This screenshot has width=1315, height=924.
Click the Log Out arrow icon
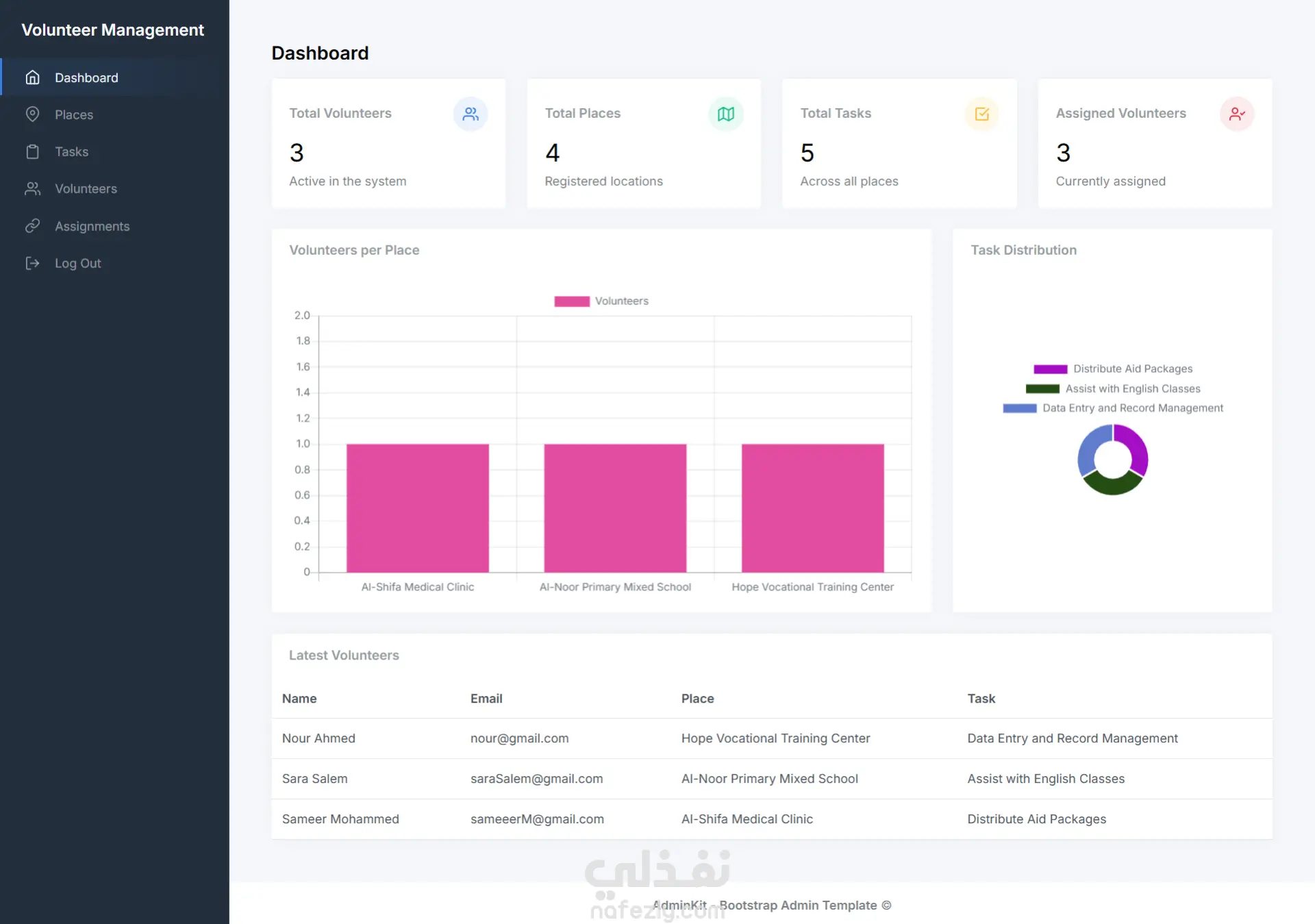(32, 263)
